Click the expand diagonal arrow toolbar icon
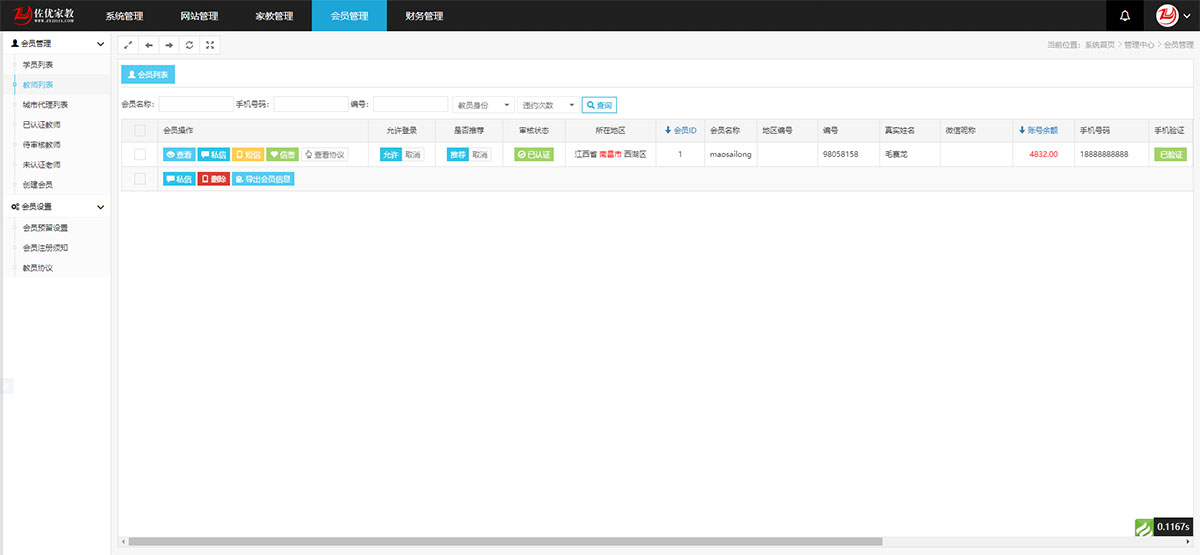This screenshot has height=555, width=1200. 128,45
